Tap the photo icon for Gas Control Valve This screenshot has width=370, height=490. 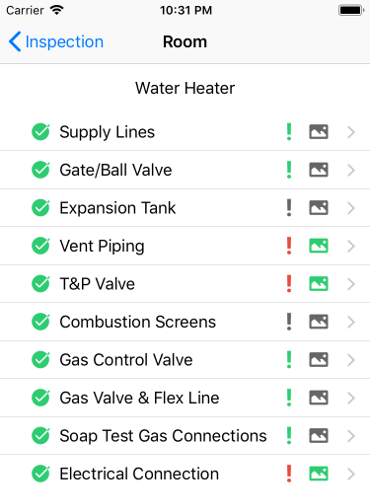(319, 360)
